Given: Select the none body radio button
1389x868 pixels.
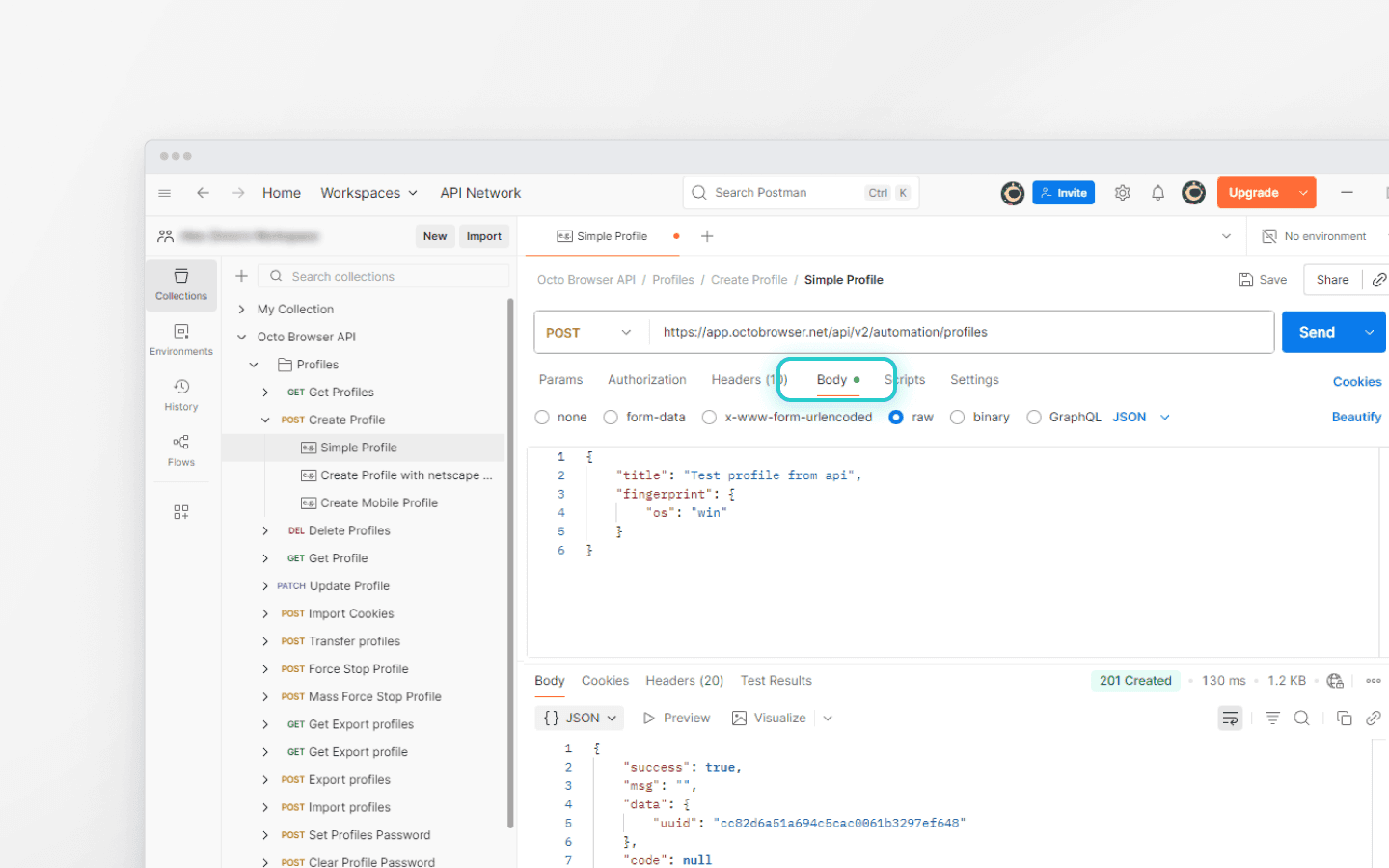Looking at the screenshot, I should click(x=542, y=418).
